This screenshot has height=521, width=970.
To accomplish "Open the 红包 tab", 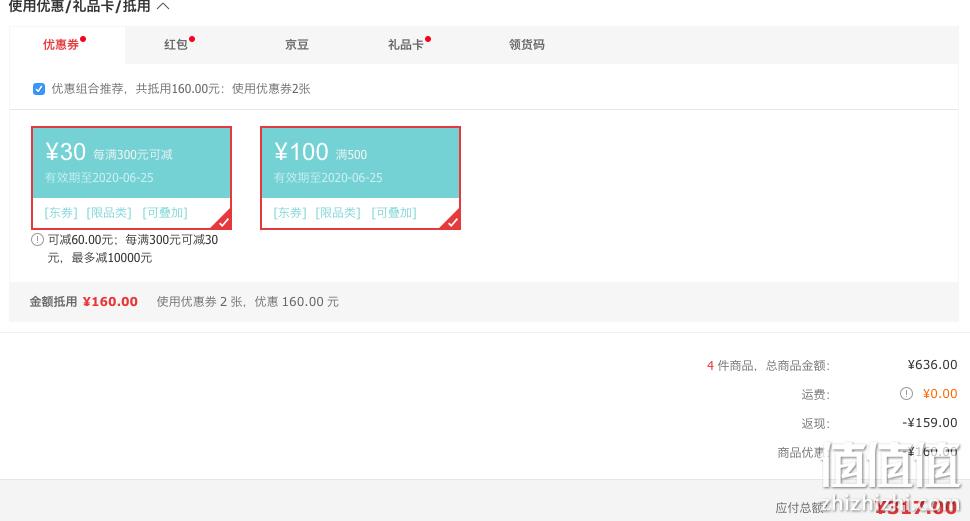I will 176,45.
